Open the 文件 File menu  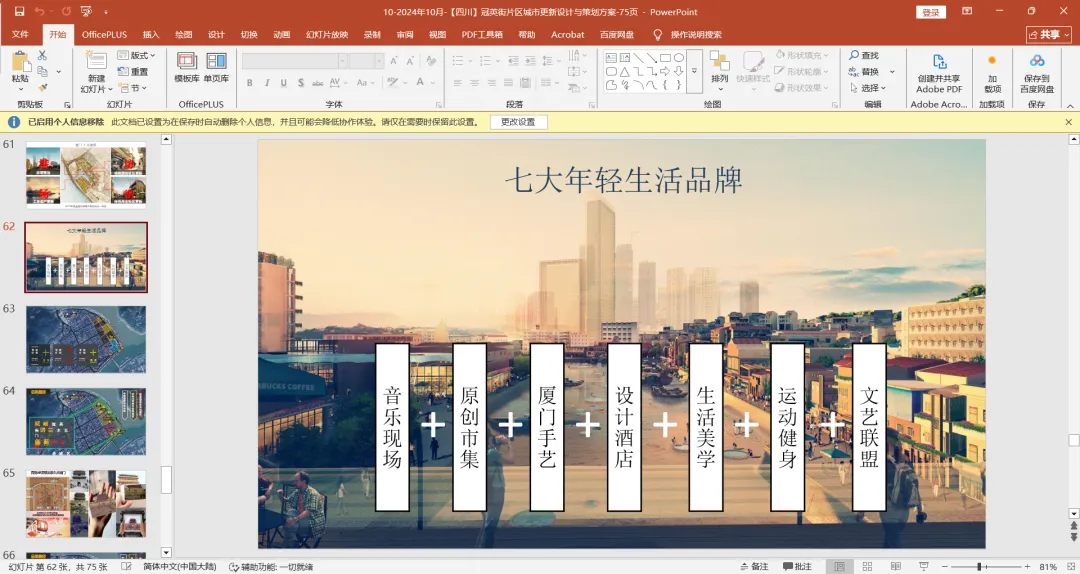point(20,34)
